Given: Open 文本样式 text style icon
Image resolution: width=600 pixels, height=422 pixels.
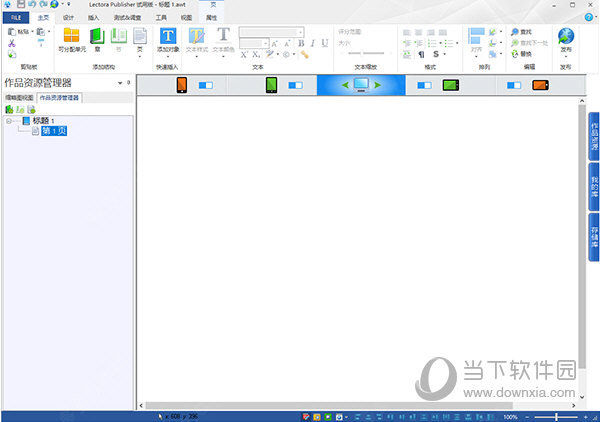Looking at the screenshot, I should [x=196, y=36].
